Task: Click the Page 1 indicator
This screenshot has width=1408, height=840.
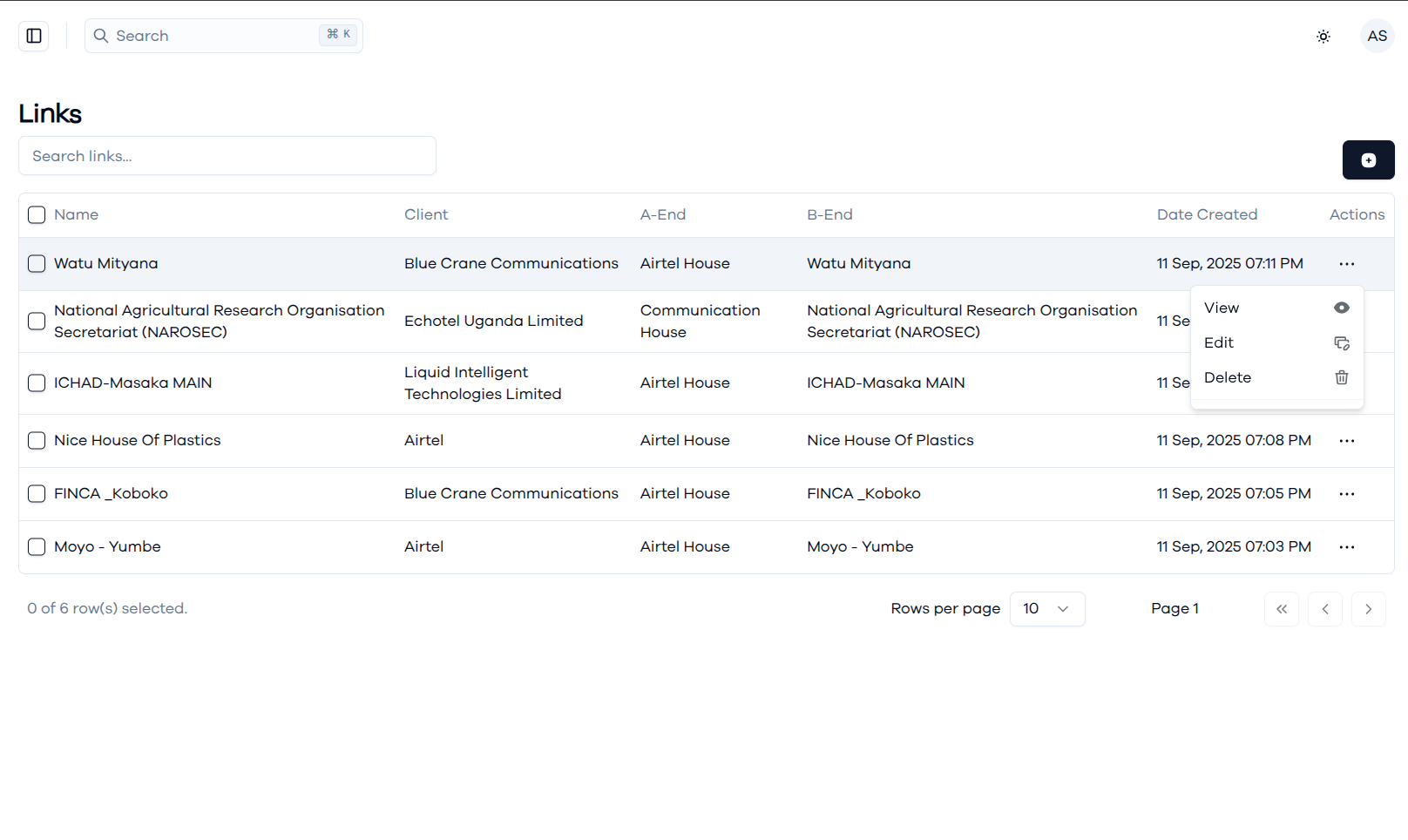Action: [x=1174, y=609]
